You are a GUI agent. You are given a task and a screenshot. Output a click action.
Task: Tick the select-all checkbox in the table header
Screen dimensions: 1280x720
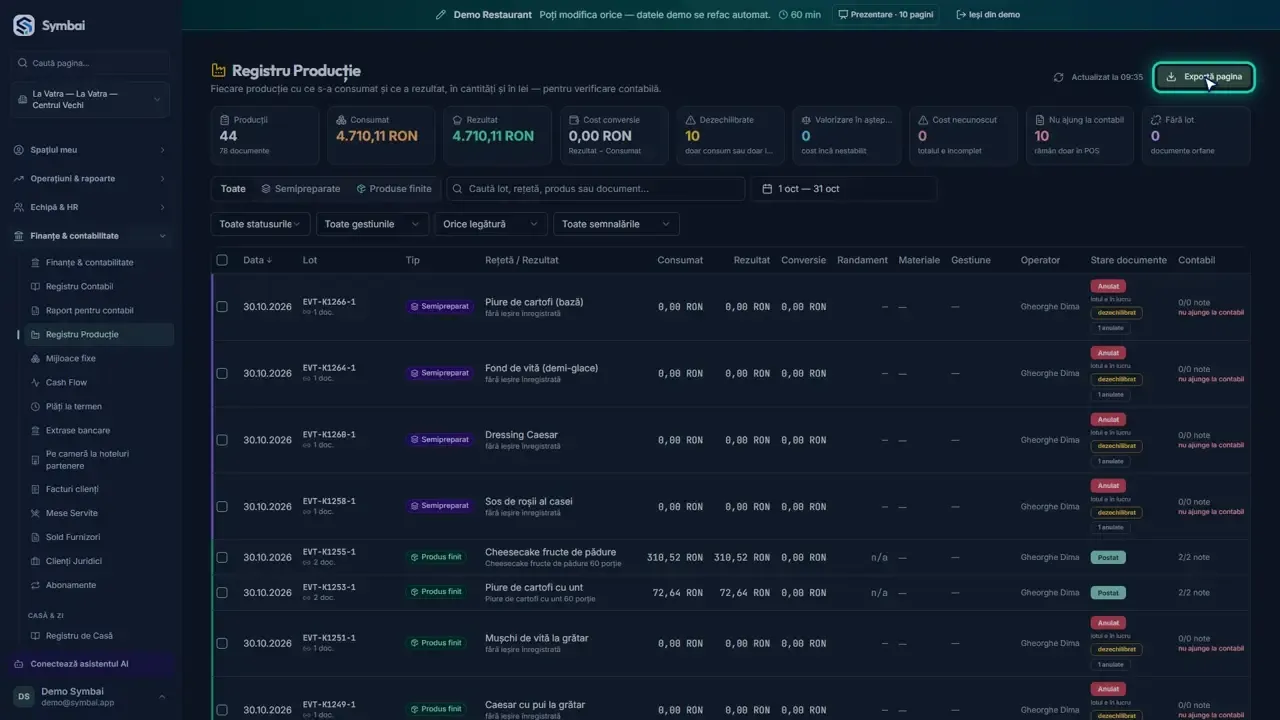click(x=222, y=260)
